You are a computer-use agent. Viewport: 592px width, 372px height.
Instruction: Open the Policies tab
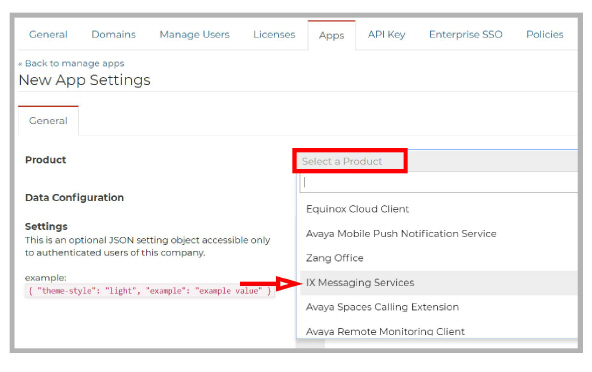click(x=544, y=34)
